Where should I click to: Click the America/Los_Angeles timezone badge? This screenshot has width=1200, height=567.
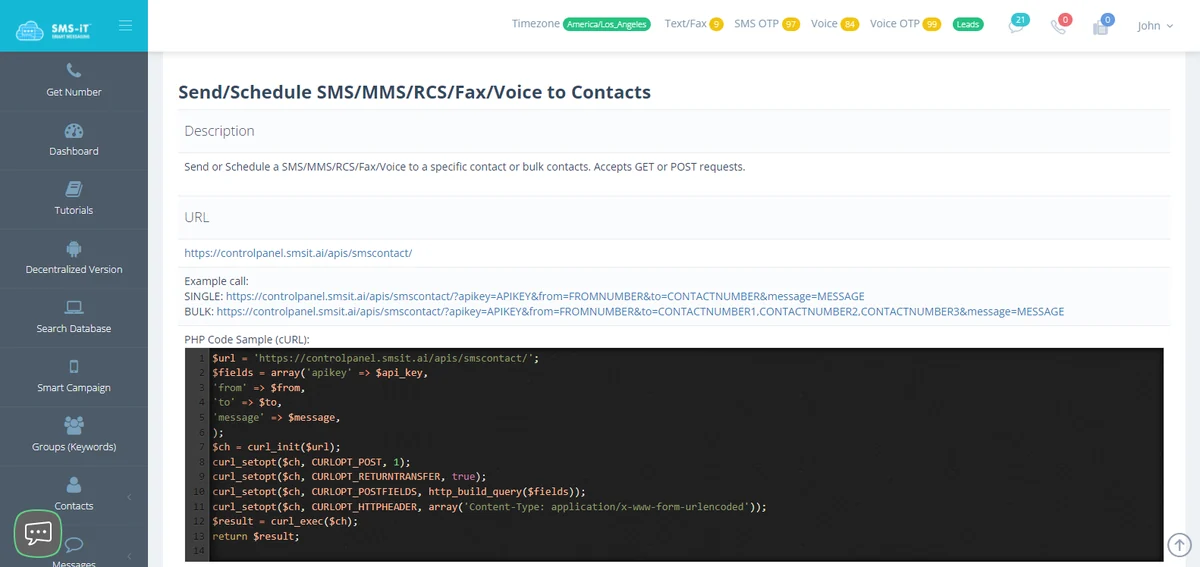click(607, 24)
